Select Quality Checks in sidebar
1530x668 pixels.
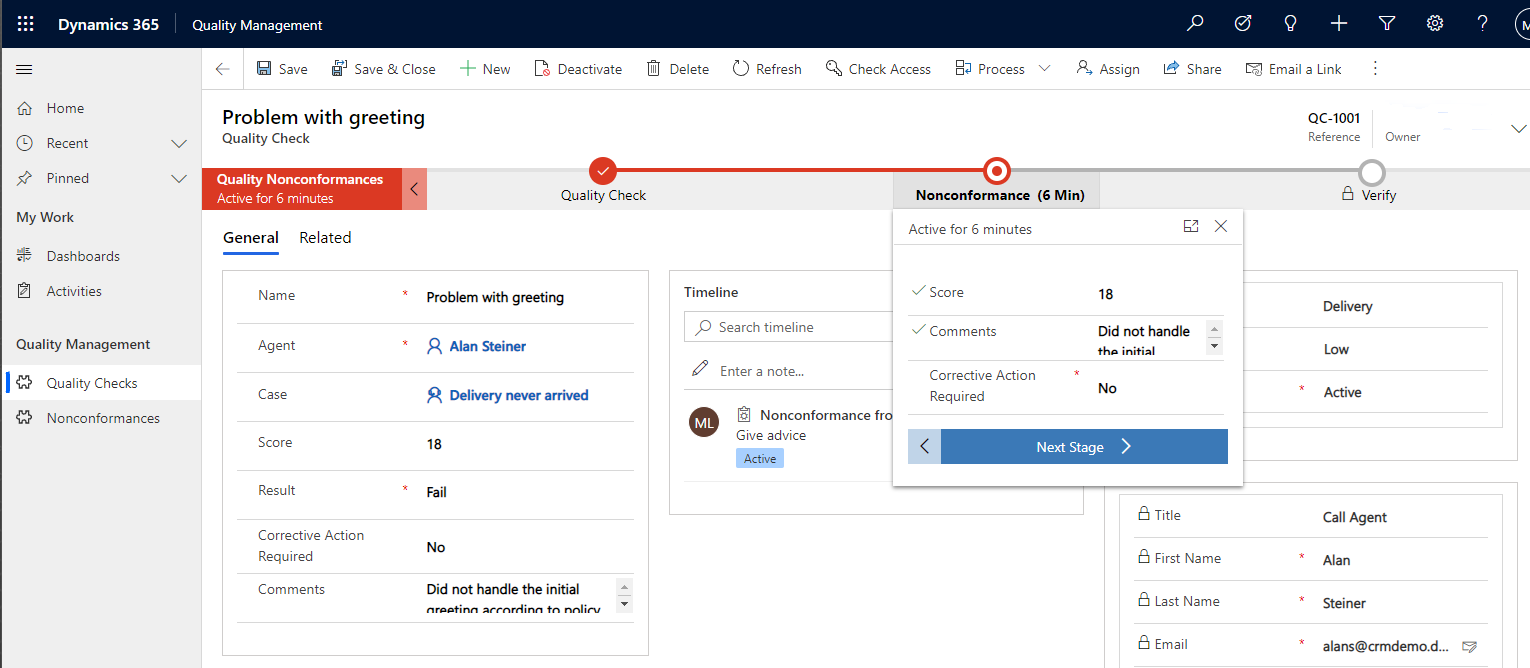click(100, 383)
